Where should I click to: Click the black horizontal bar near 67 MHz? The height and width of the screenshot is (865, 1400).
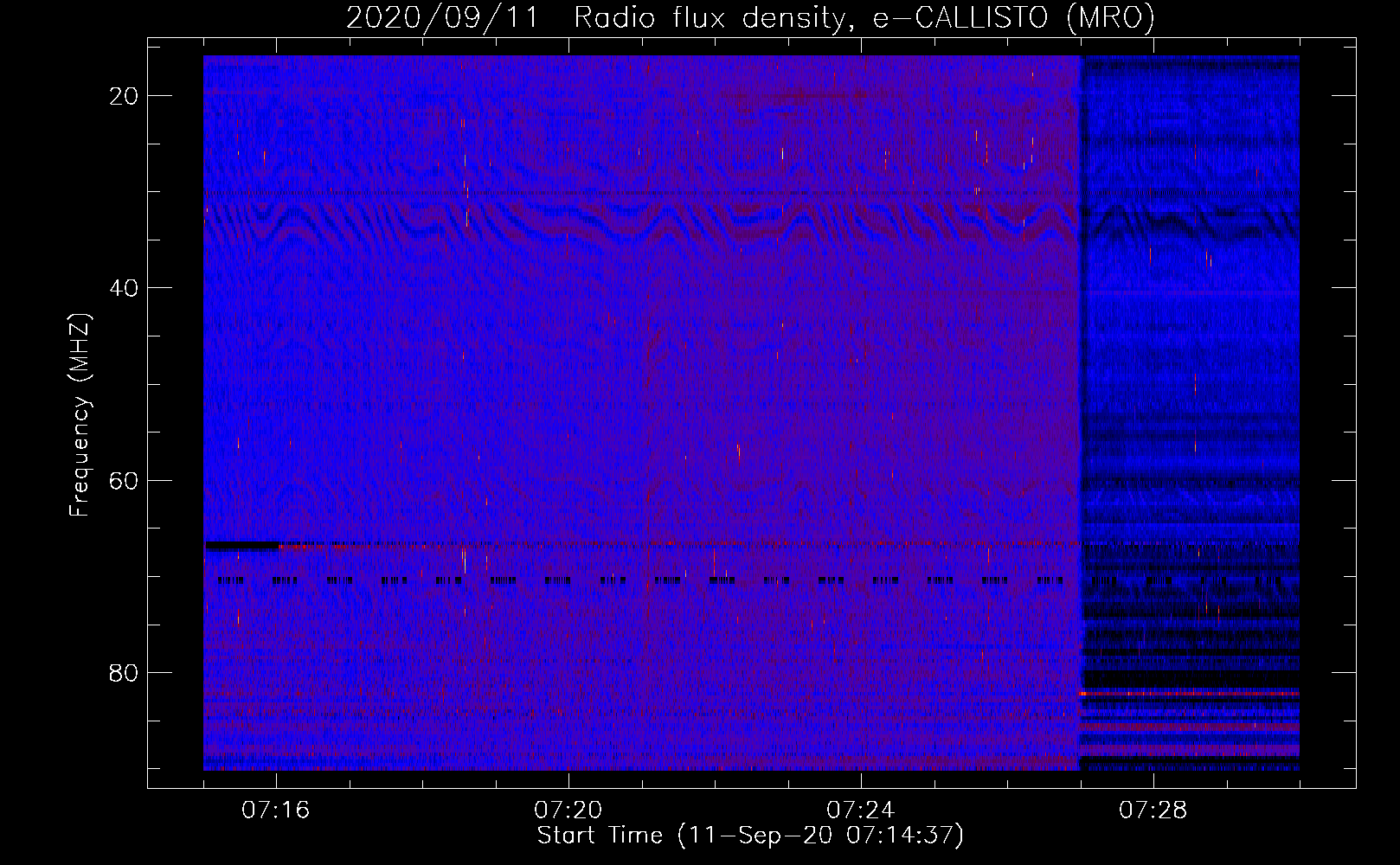(242, 546)
